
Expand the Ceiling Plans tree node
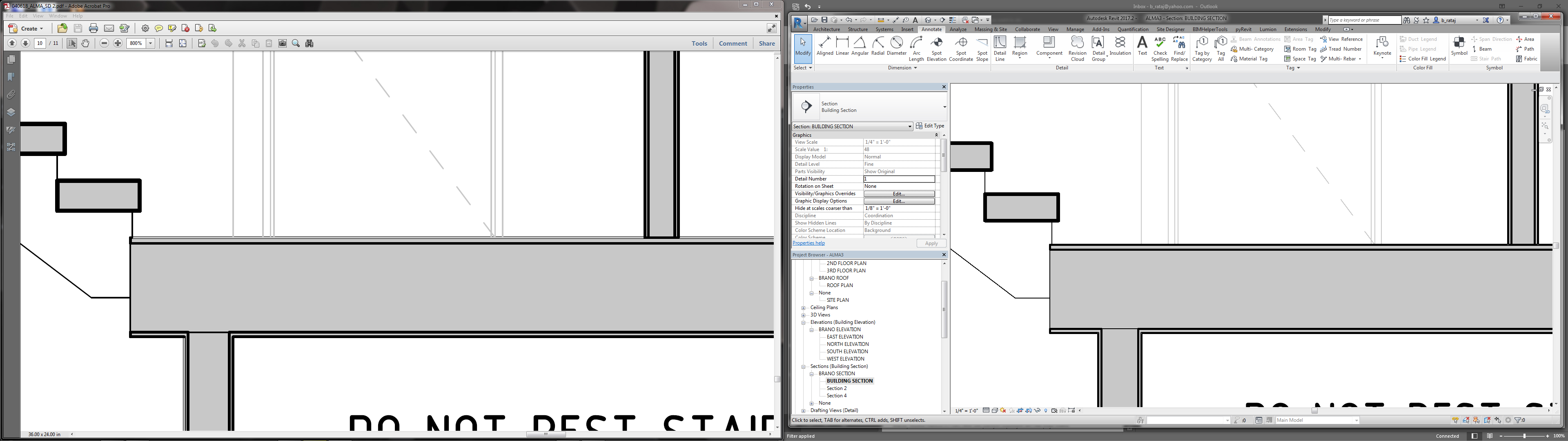click(x=804, y=307)
